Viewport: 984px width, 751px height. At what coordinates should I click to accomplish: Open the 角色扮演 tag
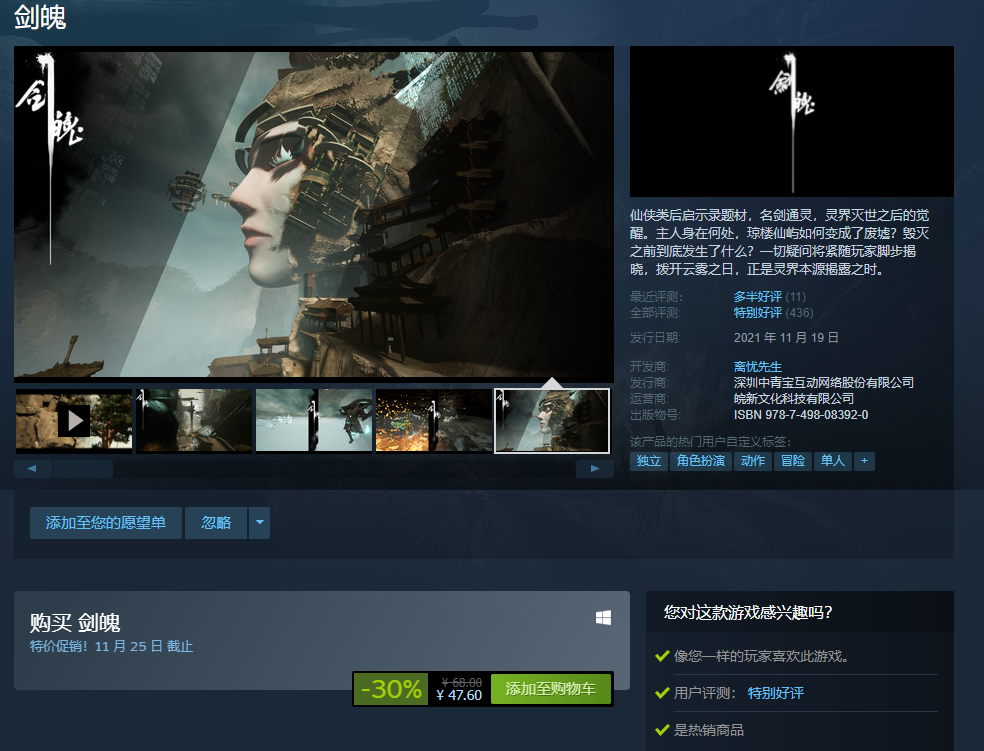700,461
